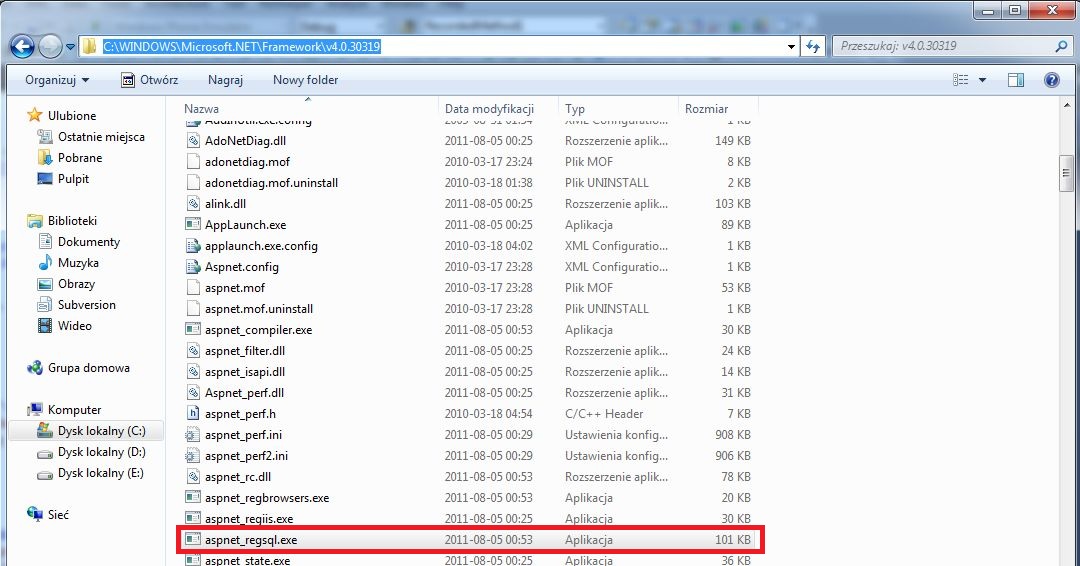Click the Otwórz toolbar button

coord(149,80)
